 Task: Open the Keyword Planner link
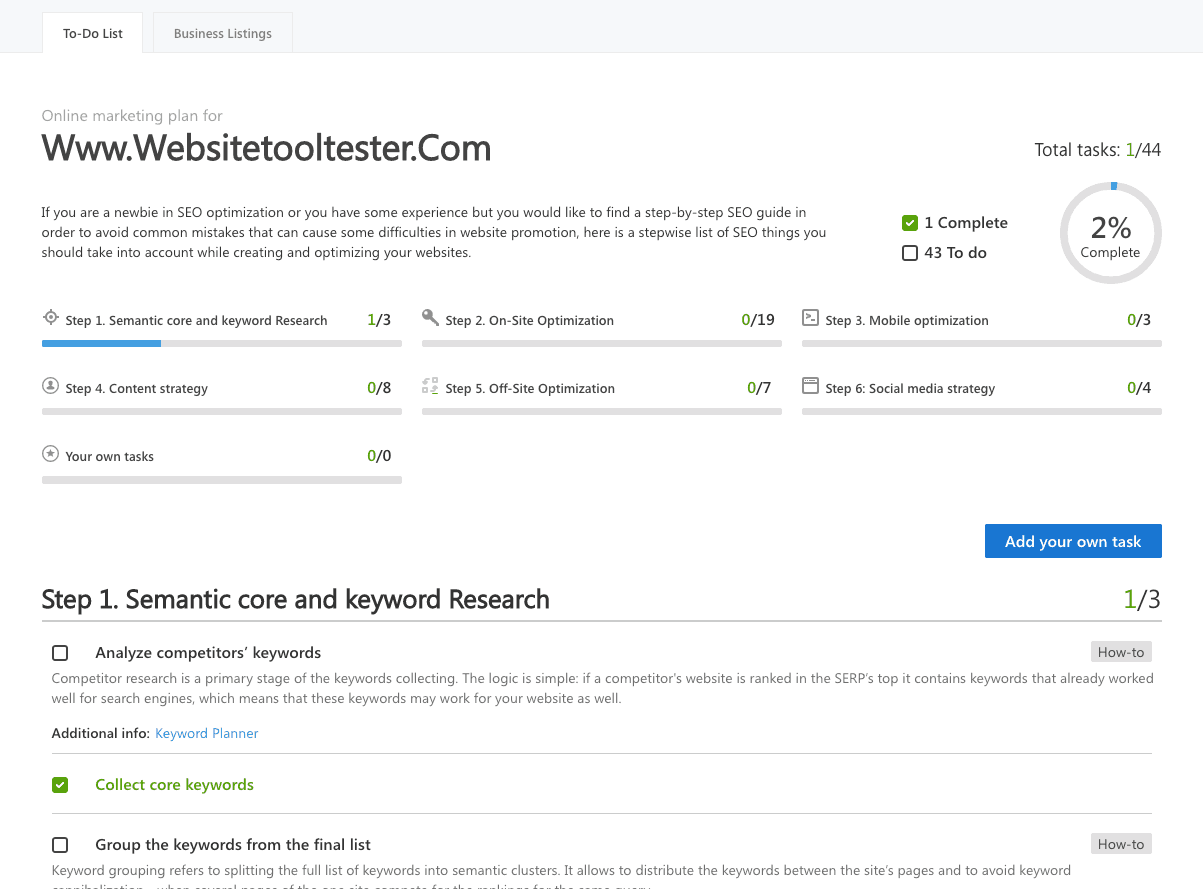[x=207, y=733]
